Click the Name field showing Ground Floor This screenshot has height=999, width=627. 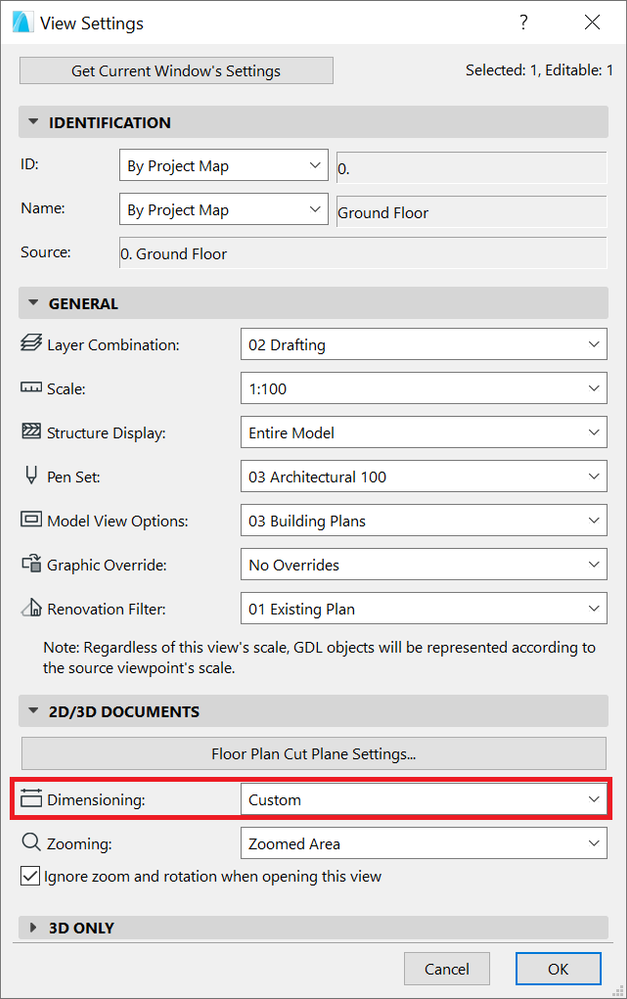(471, 212)
